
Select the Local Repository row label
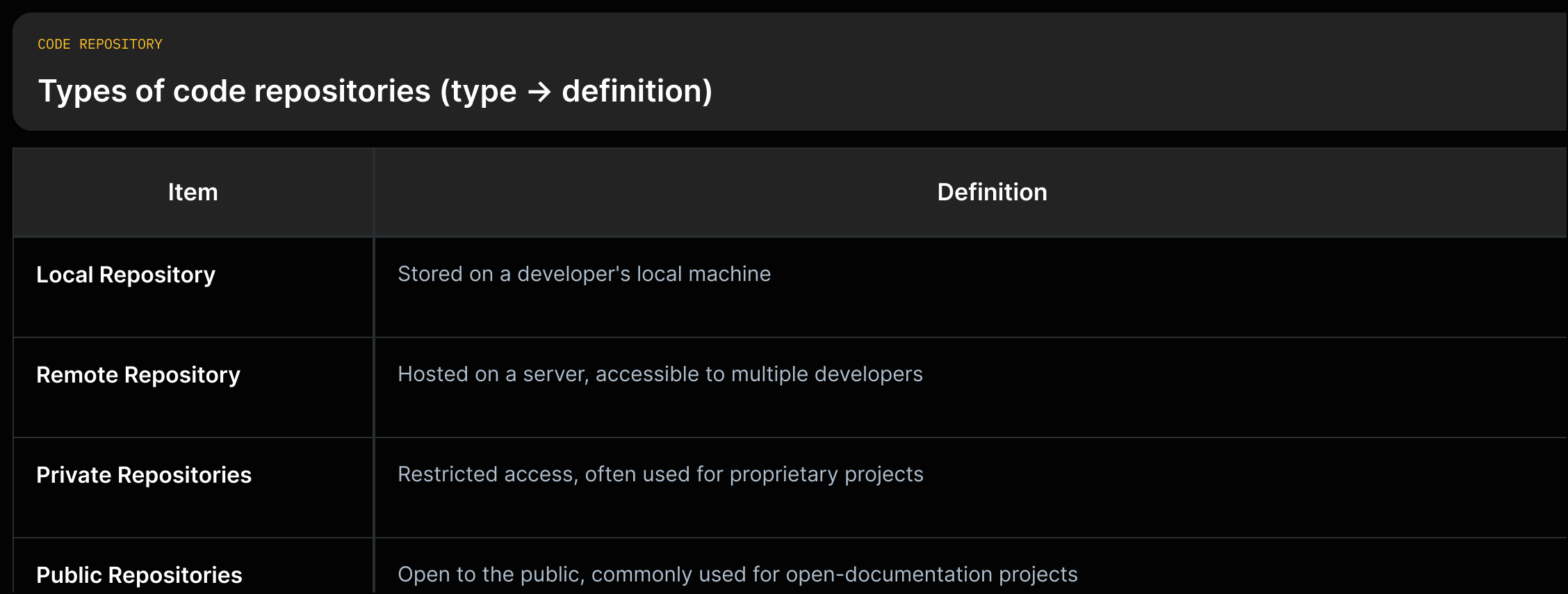coord(126,275)
